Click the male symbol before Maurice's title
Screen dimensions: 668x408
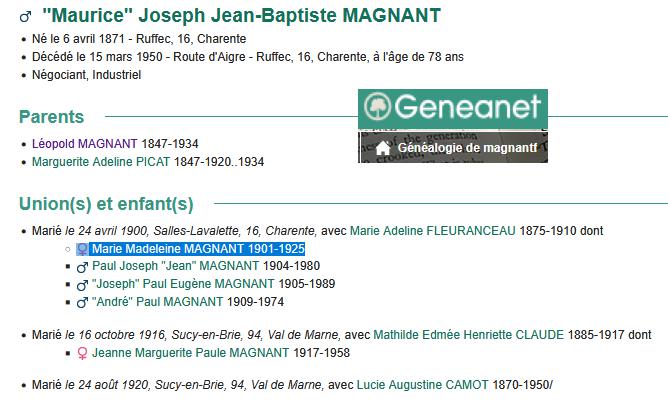point(26,17)
